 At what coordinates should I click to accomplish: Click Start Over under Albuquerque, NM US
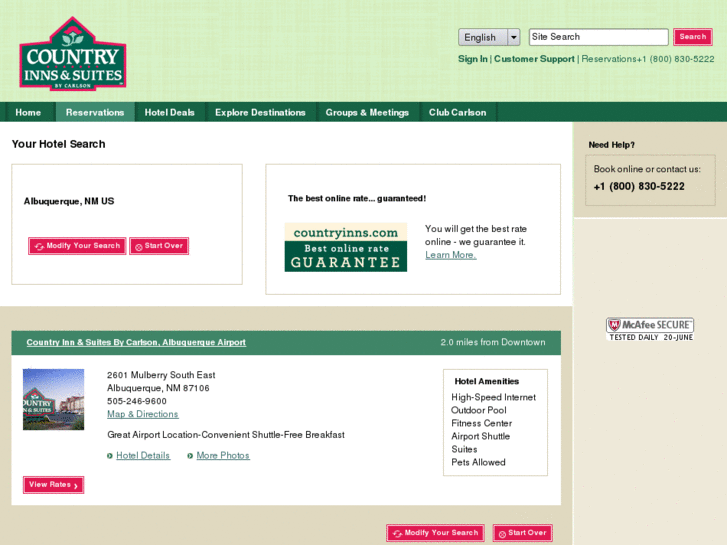point(159,246)
